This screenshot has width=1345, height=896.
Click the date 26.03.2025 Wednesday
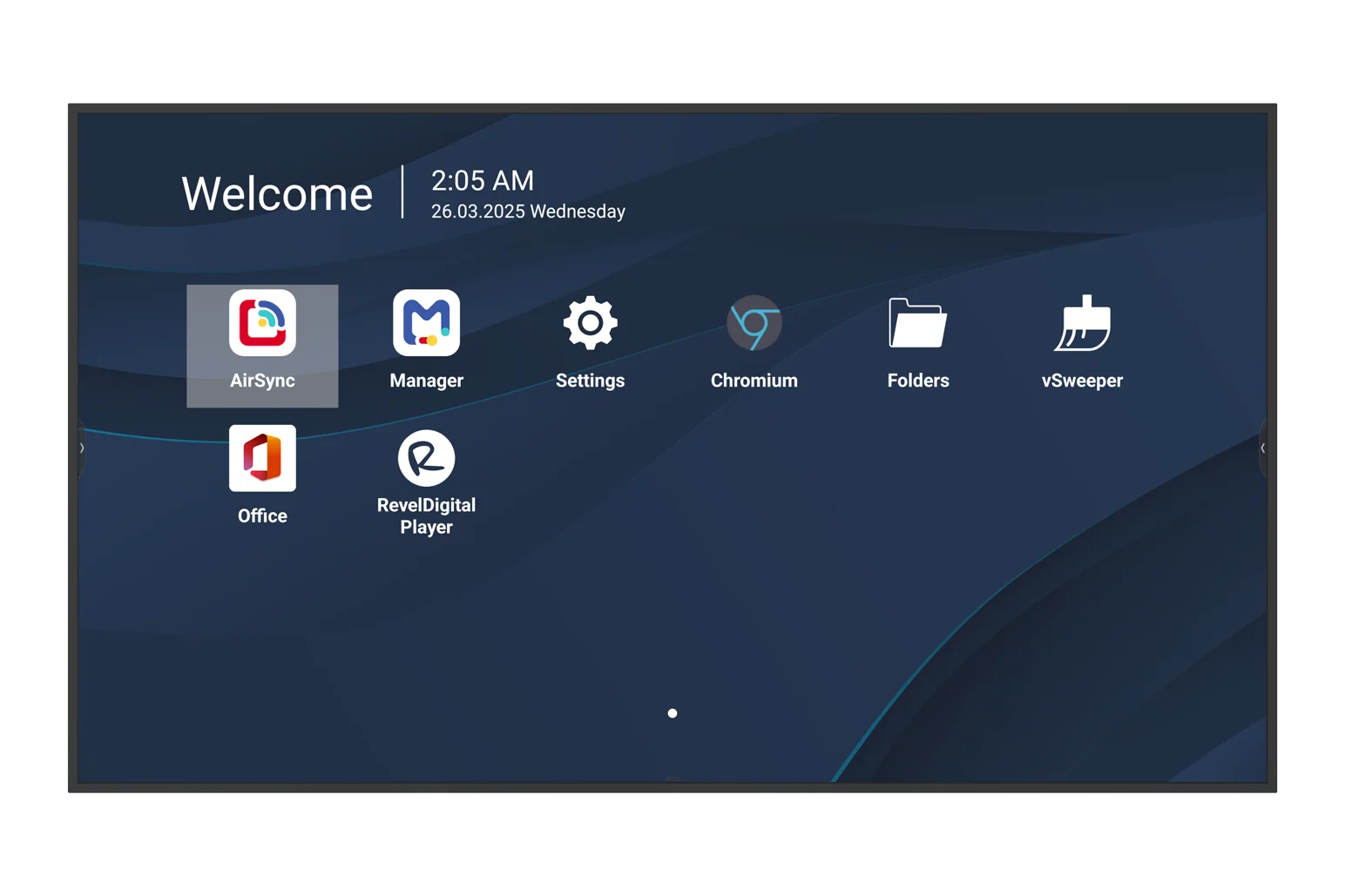[x=528, y=212]
